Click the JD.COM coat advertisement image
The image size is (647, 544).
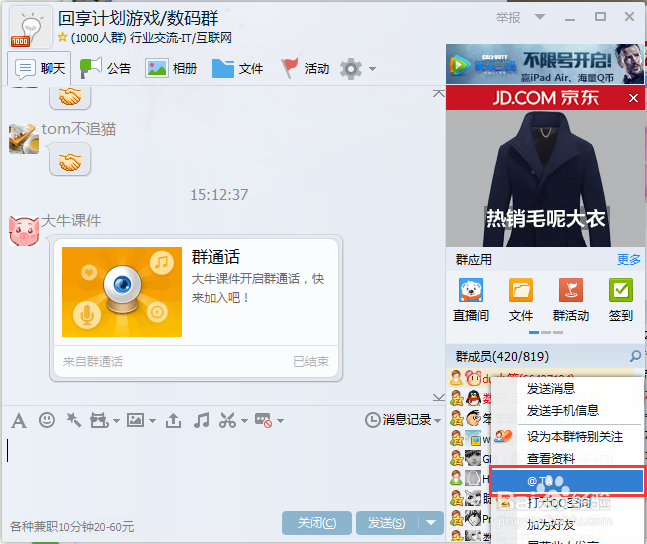tap(545, 178)
